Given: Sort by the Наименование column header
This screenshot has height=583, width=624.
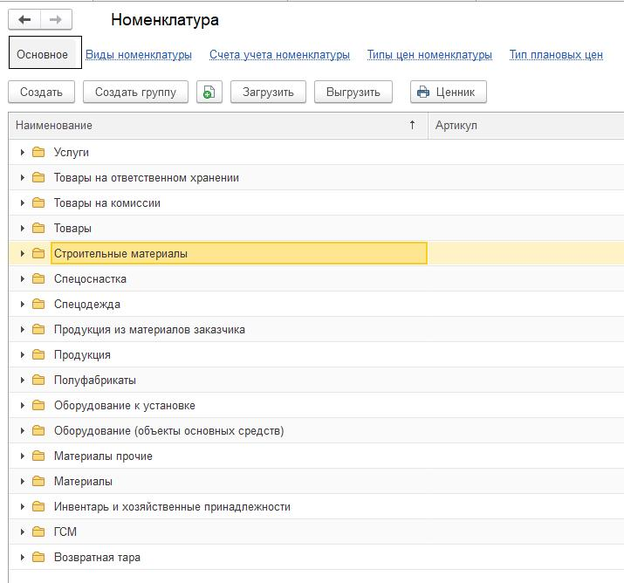Looking at the screenshot, I should [200, 125].
